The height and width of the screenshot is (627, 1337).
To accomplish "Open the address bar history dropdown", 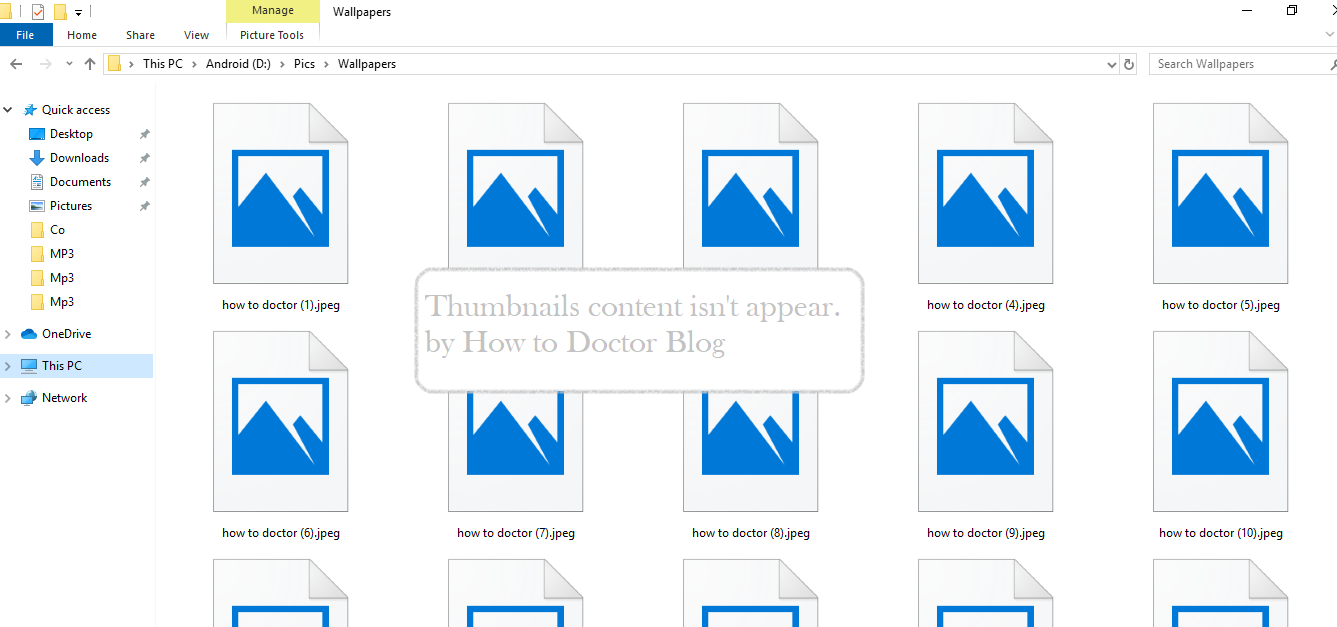I will tap(1110, 63).
